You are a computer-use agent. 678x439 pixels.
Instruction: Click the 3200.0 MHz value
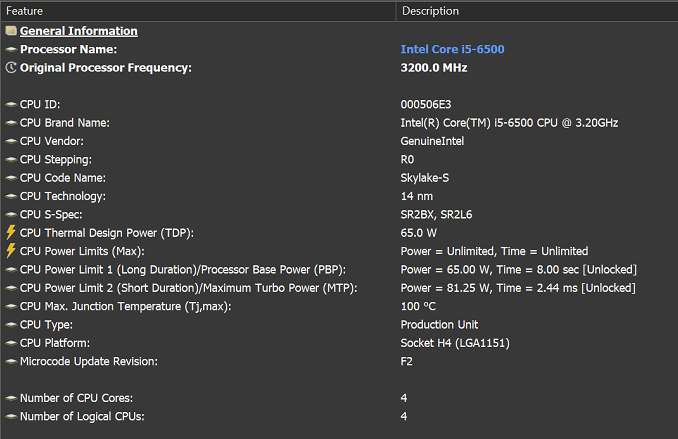click(434, 68)
